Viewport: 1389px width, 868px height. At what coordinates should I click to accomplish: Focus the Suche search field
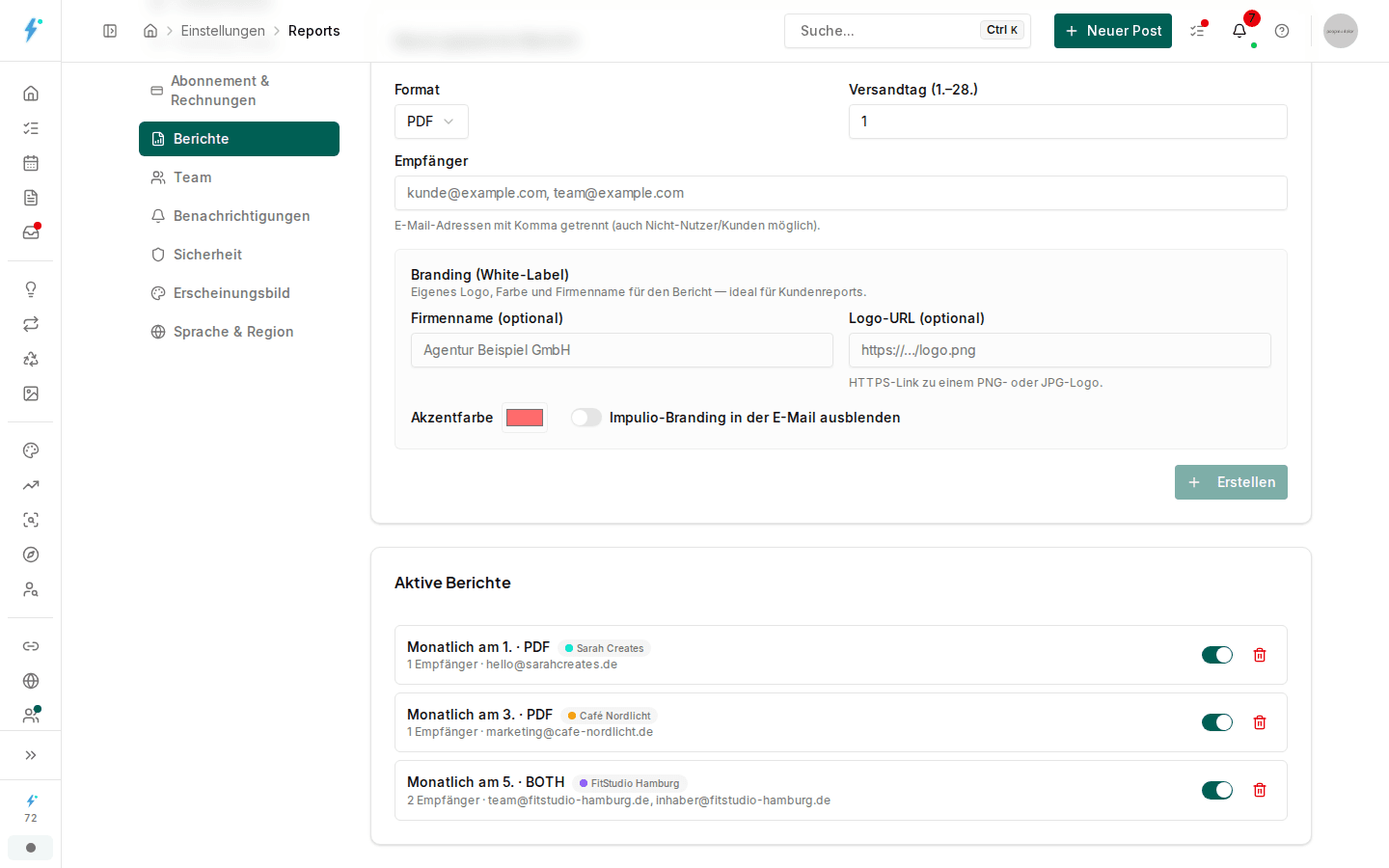coord(908,31)
